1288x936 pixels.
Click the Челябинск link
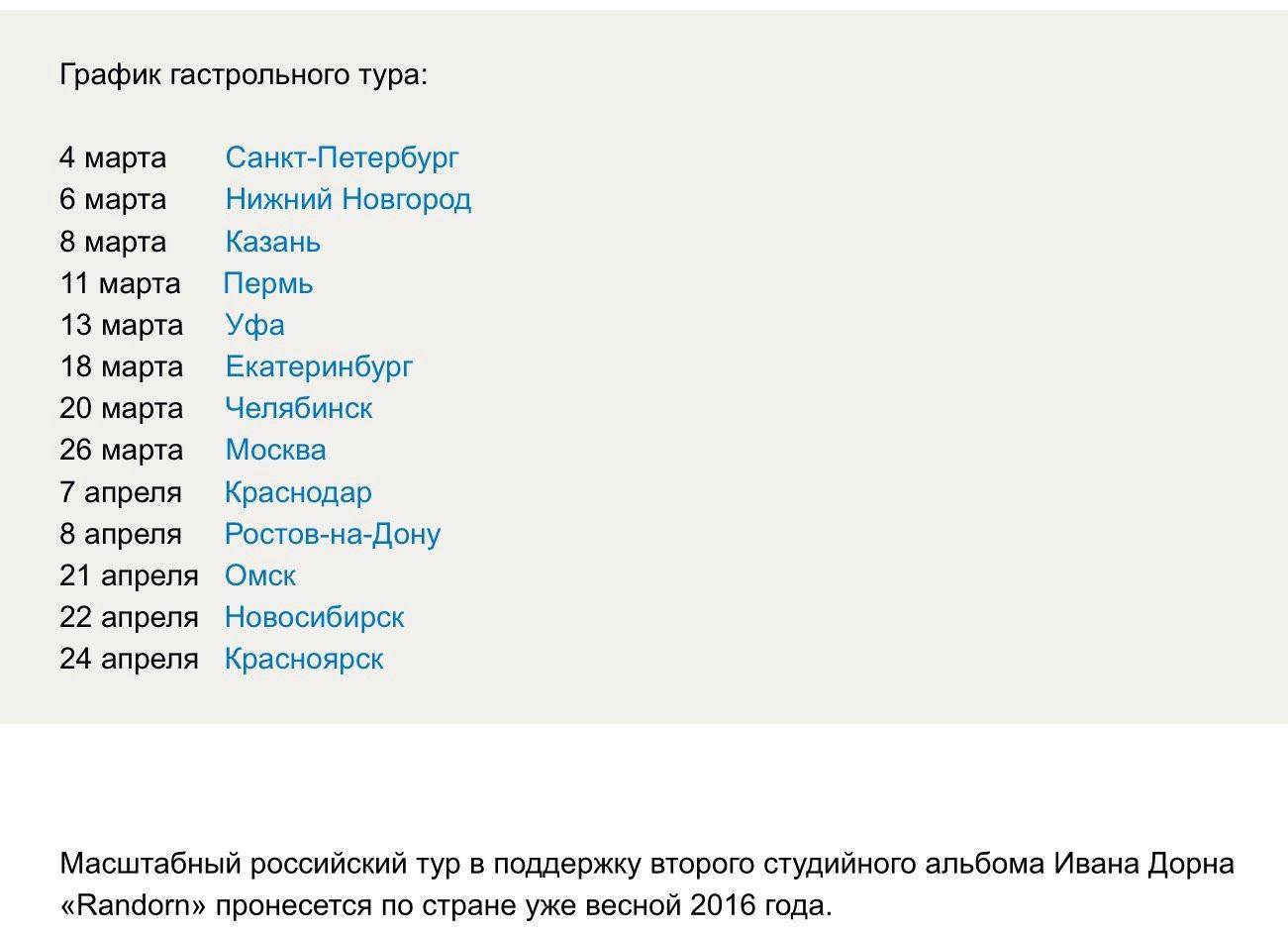point(299,408)
